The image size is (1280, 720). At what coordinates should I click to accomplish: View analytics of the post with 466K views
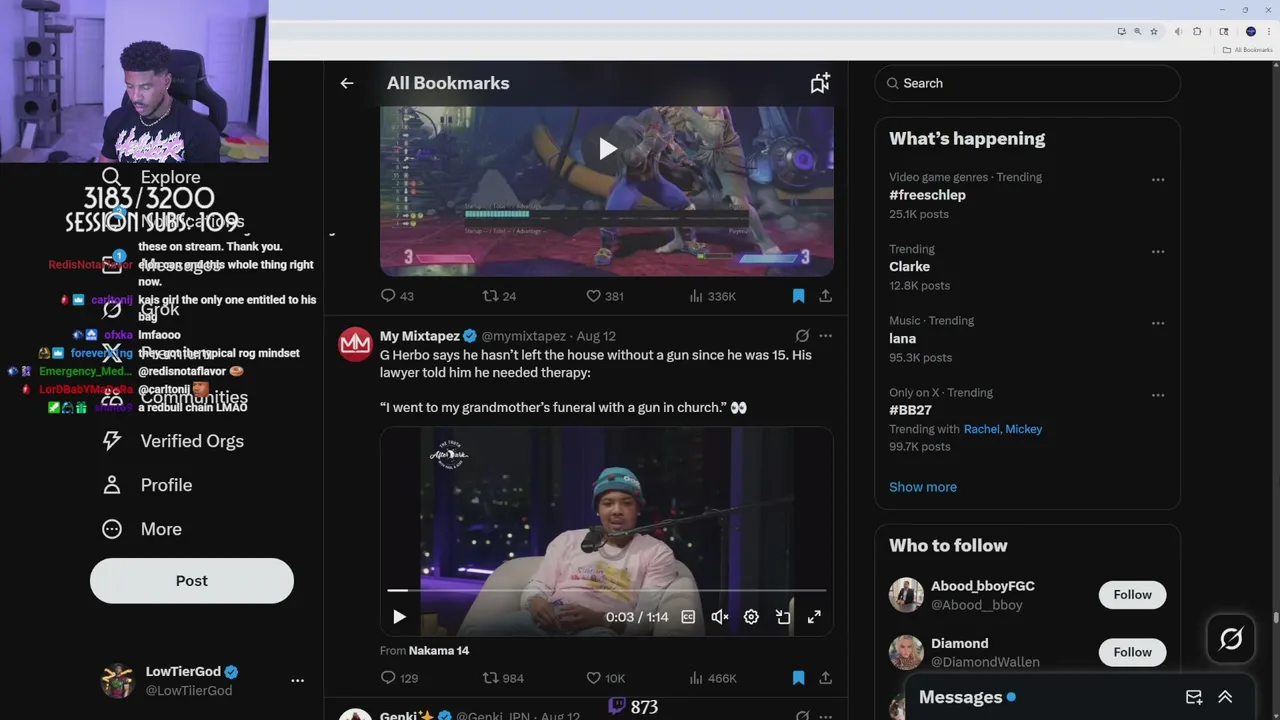(x=713, y=678)
